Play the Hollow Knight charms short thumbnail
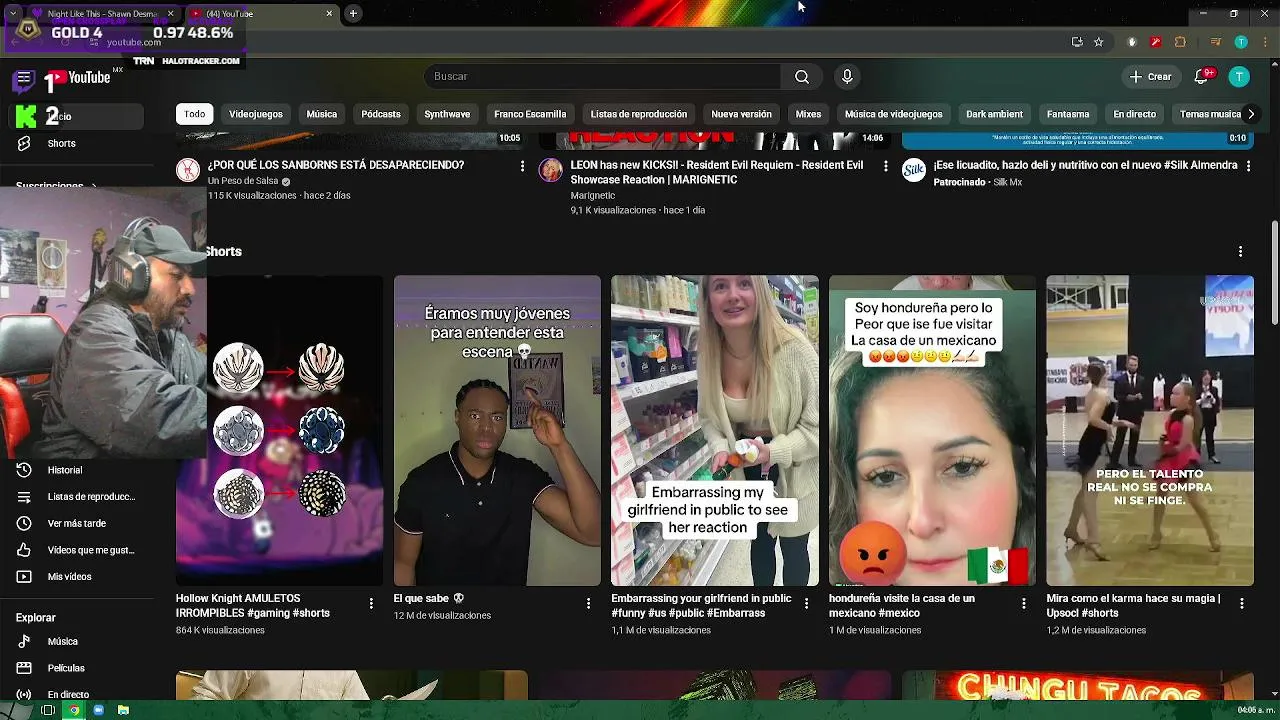1280x720 pixels. [x=279, y=431]
